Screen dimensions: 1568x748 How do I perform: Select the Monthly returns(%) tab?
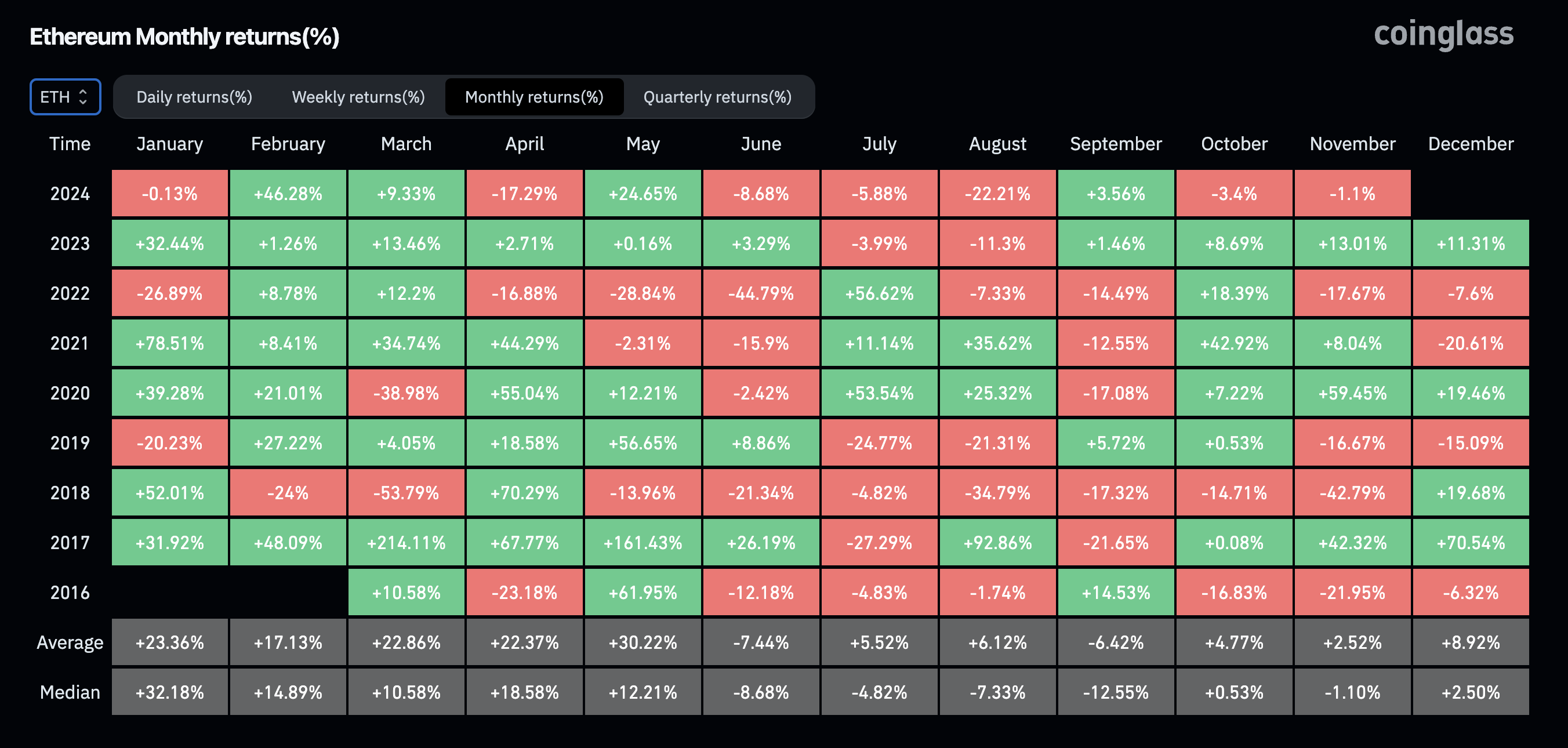click(534, 97)
